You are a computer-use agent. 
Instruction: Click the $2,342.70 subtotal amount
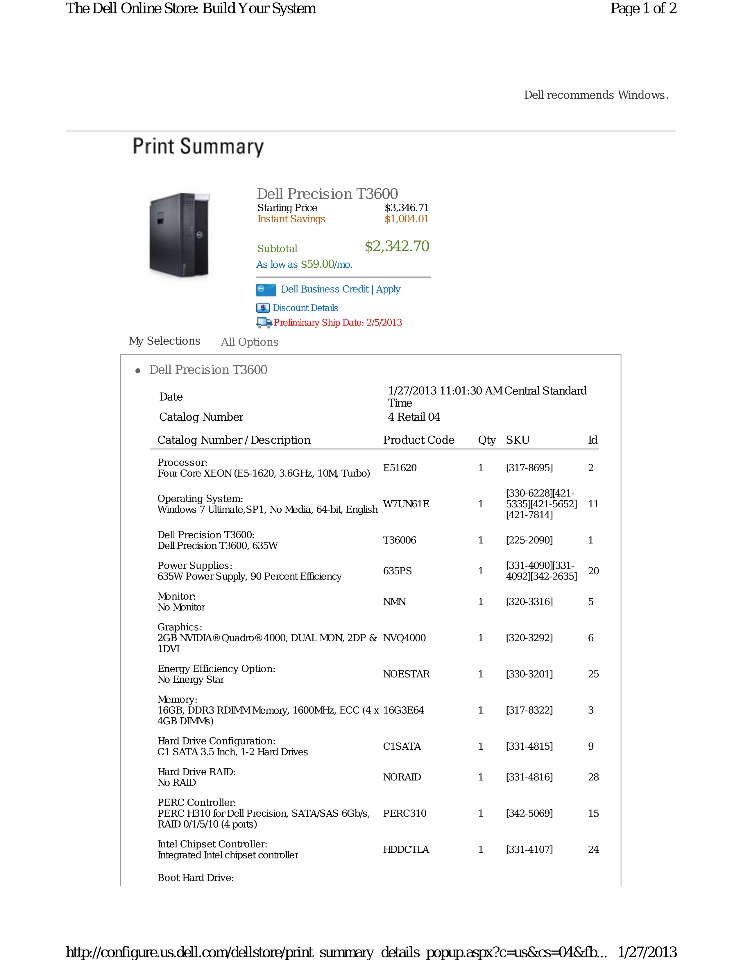point(397,246)
